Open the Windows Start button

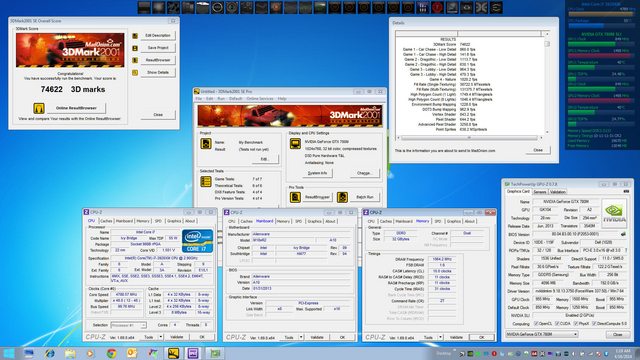pos(9,353)
